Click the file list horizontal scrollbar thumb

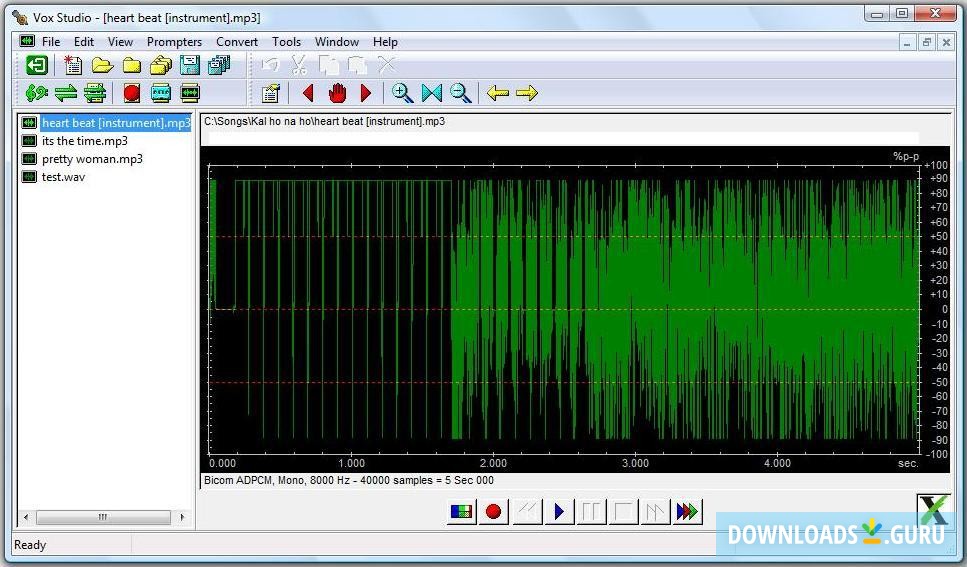coord(103,517)
